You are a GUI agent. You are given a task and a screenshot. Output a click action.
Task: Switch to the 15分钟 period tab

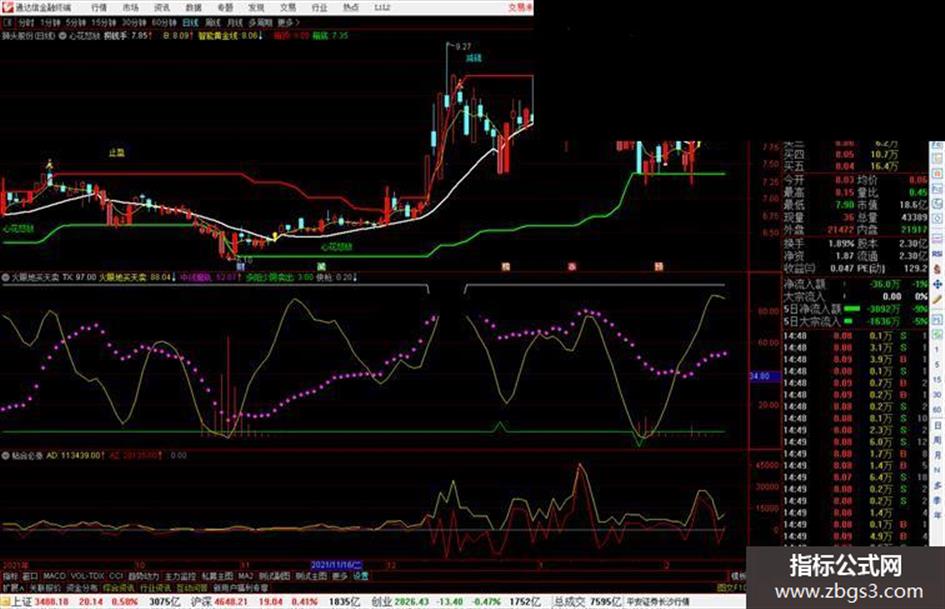tap(104, 22)
